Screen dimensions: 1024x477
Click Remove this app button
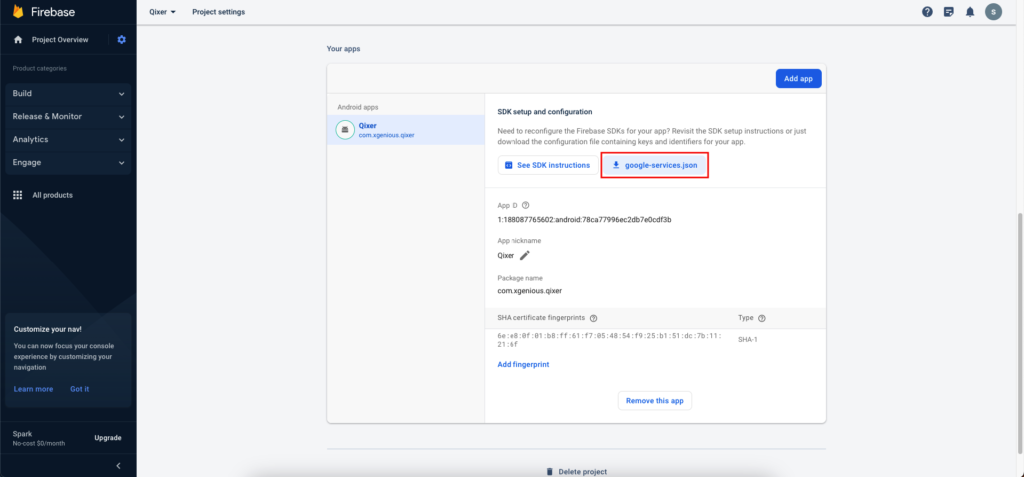pyautogui.click(x=654, y=401)
